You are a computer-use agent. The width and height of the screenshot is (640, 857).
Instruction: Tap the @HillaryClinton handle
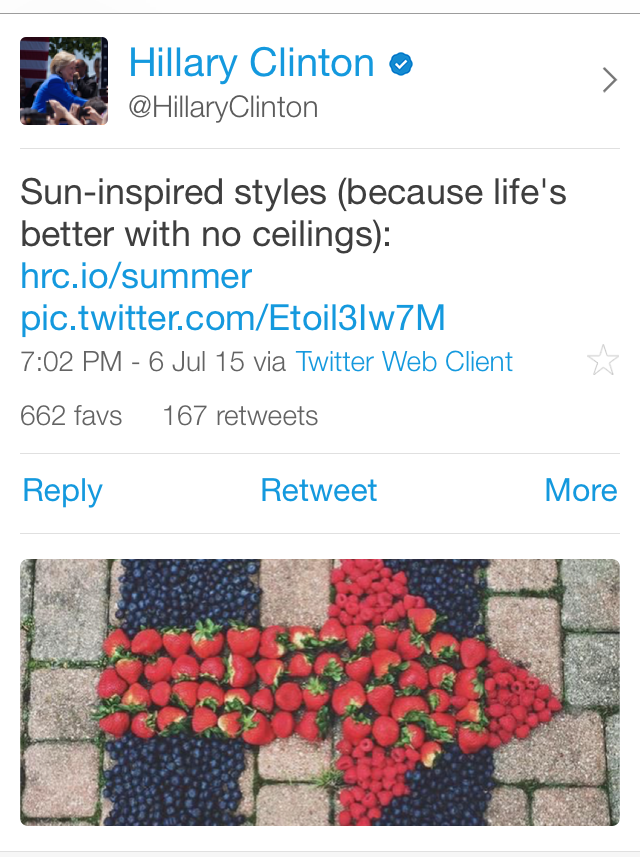point(223,107)
